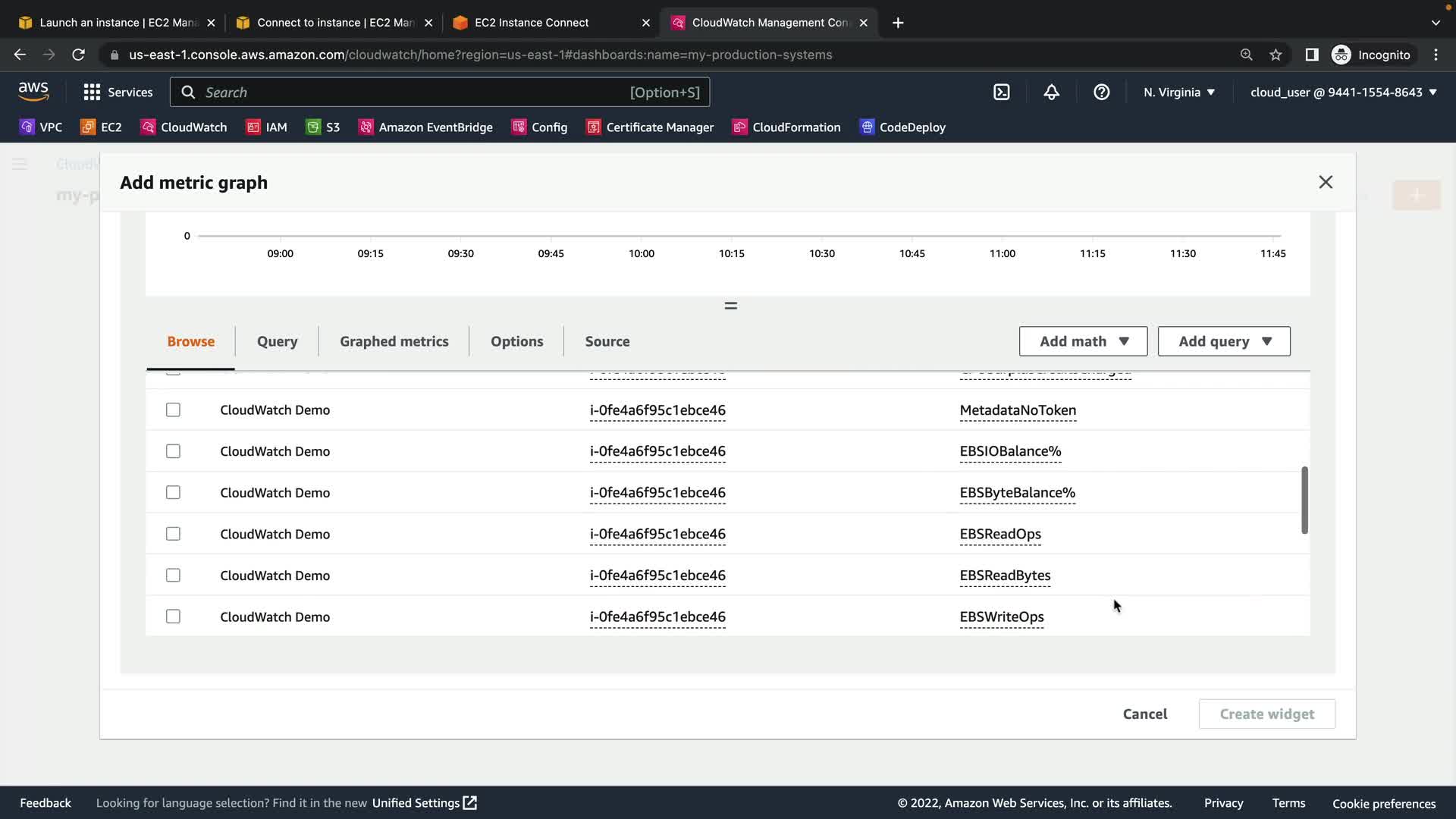The image size is (1456, 819).
Task: Switch to the Source tab
Action: click(607, 341)
